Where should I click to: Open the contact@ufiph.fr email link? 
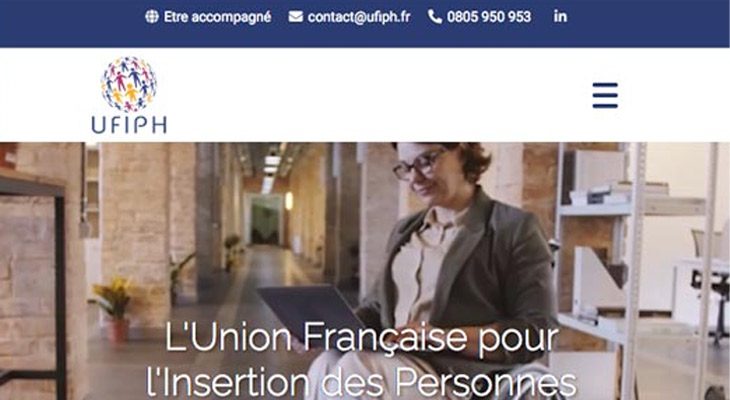[359, 17]
